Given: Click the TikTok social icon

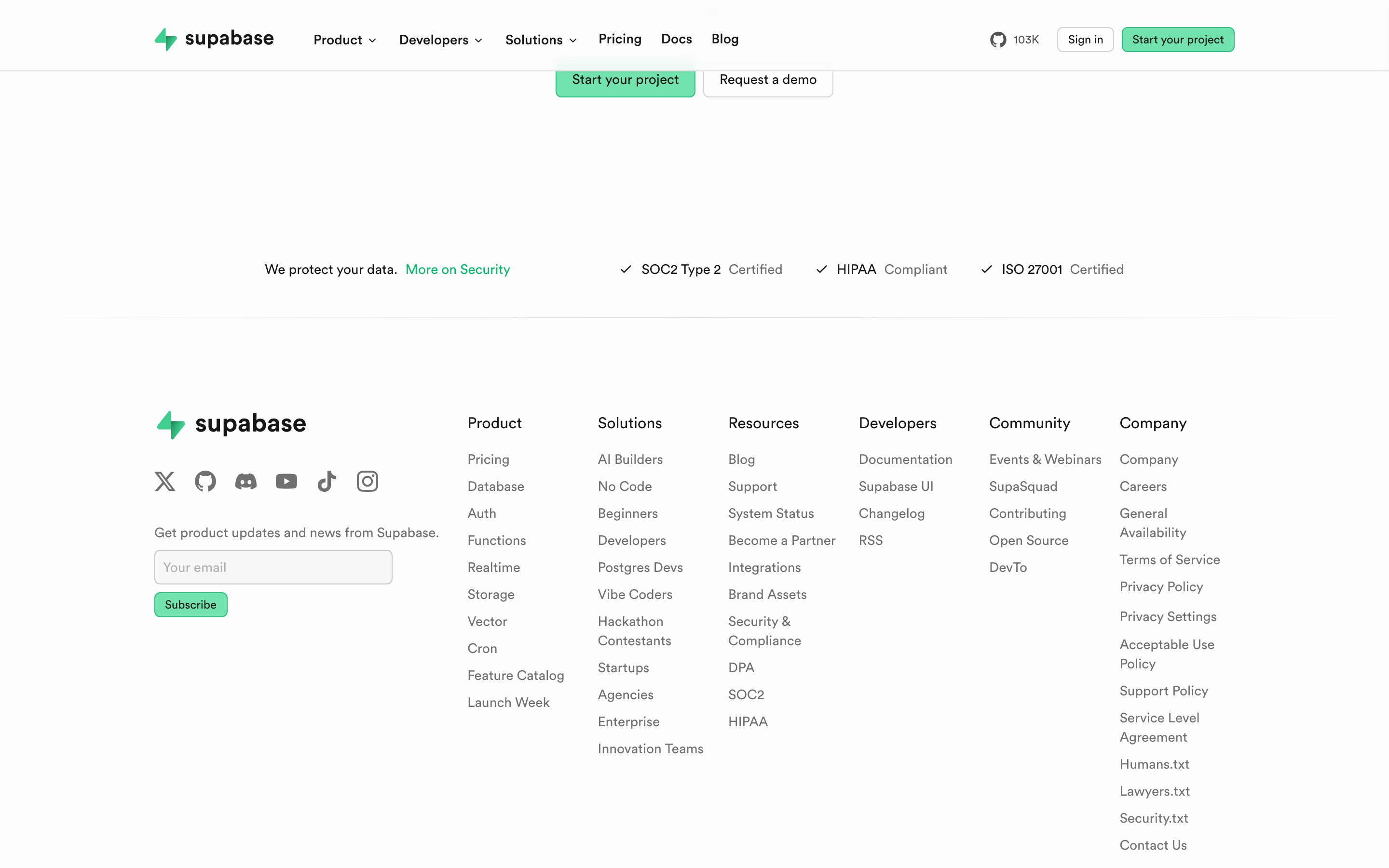Looking at the screenshot, I should [x=327, y=481].
